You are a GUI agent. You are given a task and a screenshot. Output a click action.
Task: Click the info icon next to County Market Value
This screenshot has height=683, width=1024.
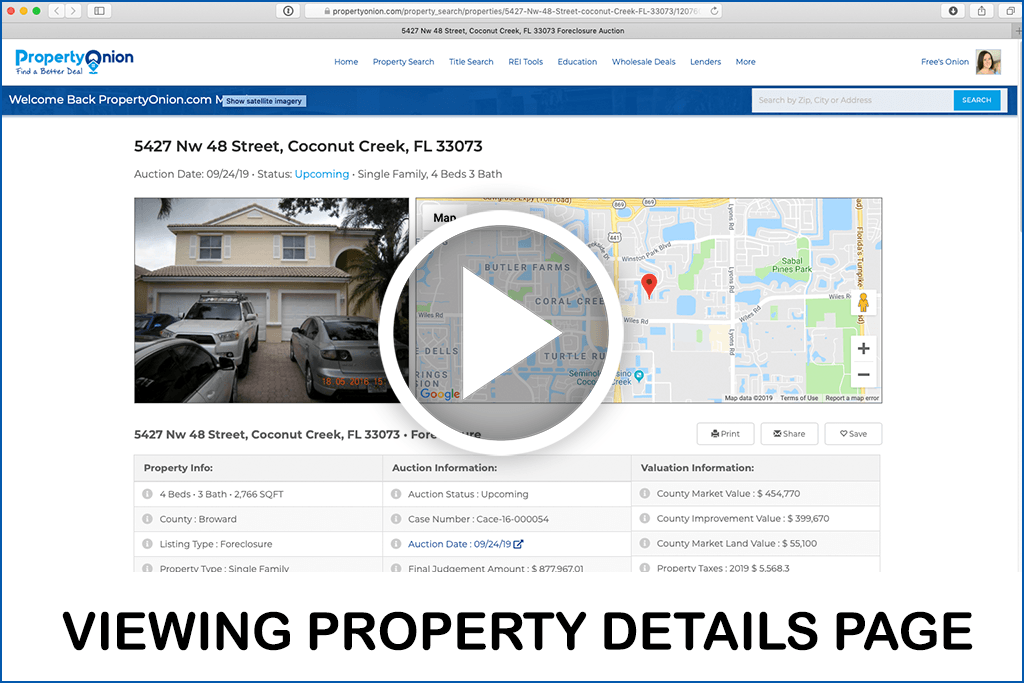tap(645, 492)
